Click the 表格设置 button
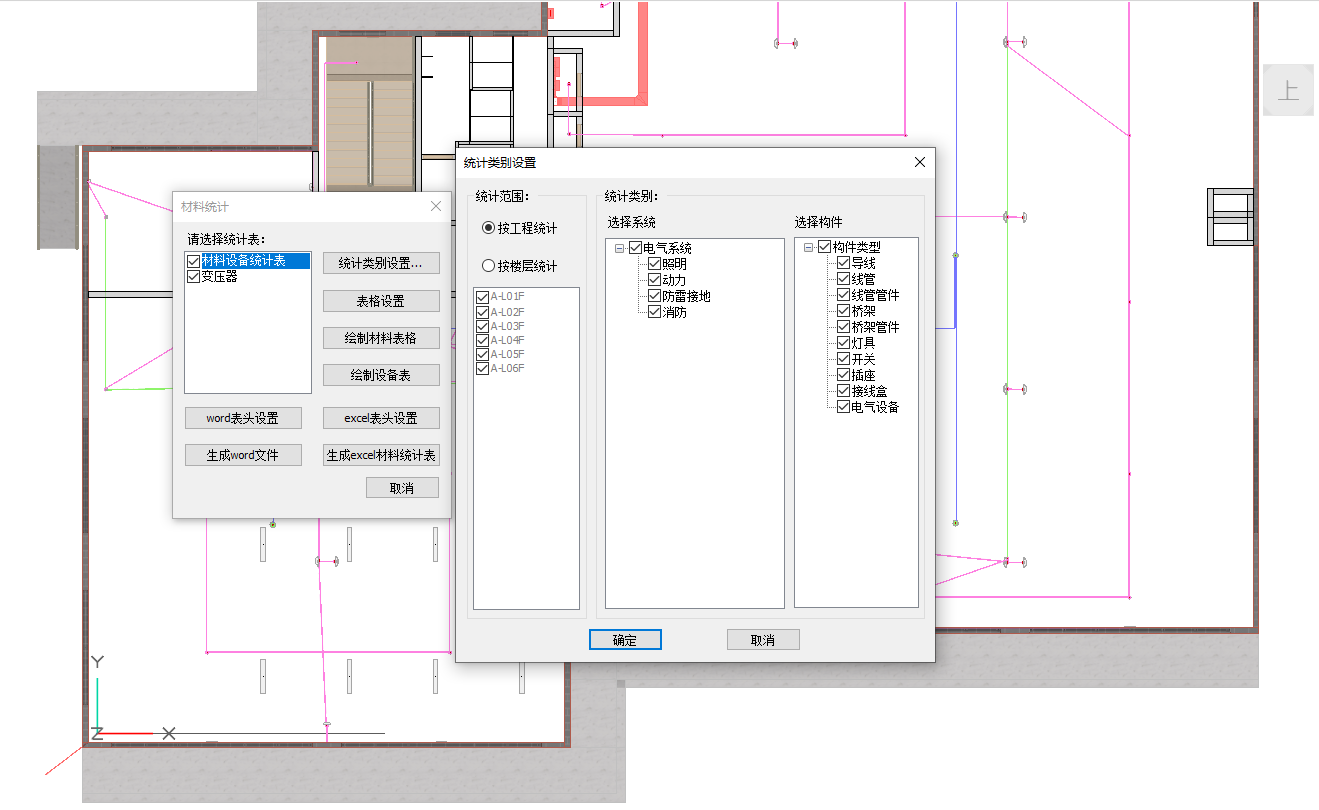This screenshot has height=810, width=1319. (381, 301)
